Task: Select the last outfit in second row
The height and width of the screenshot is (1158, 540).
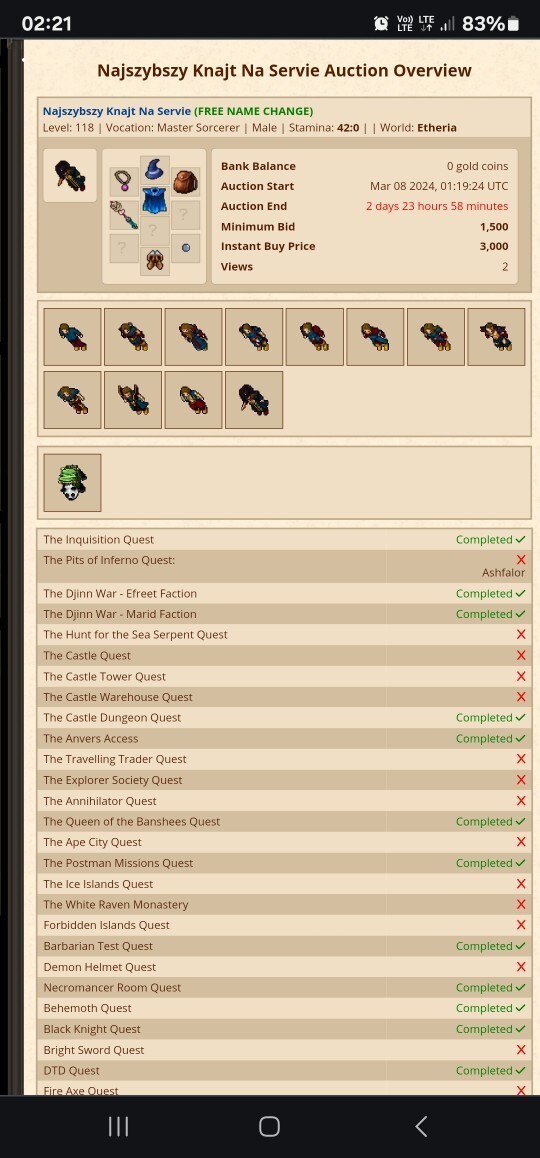Action: (x=254, y=400)
